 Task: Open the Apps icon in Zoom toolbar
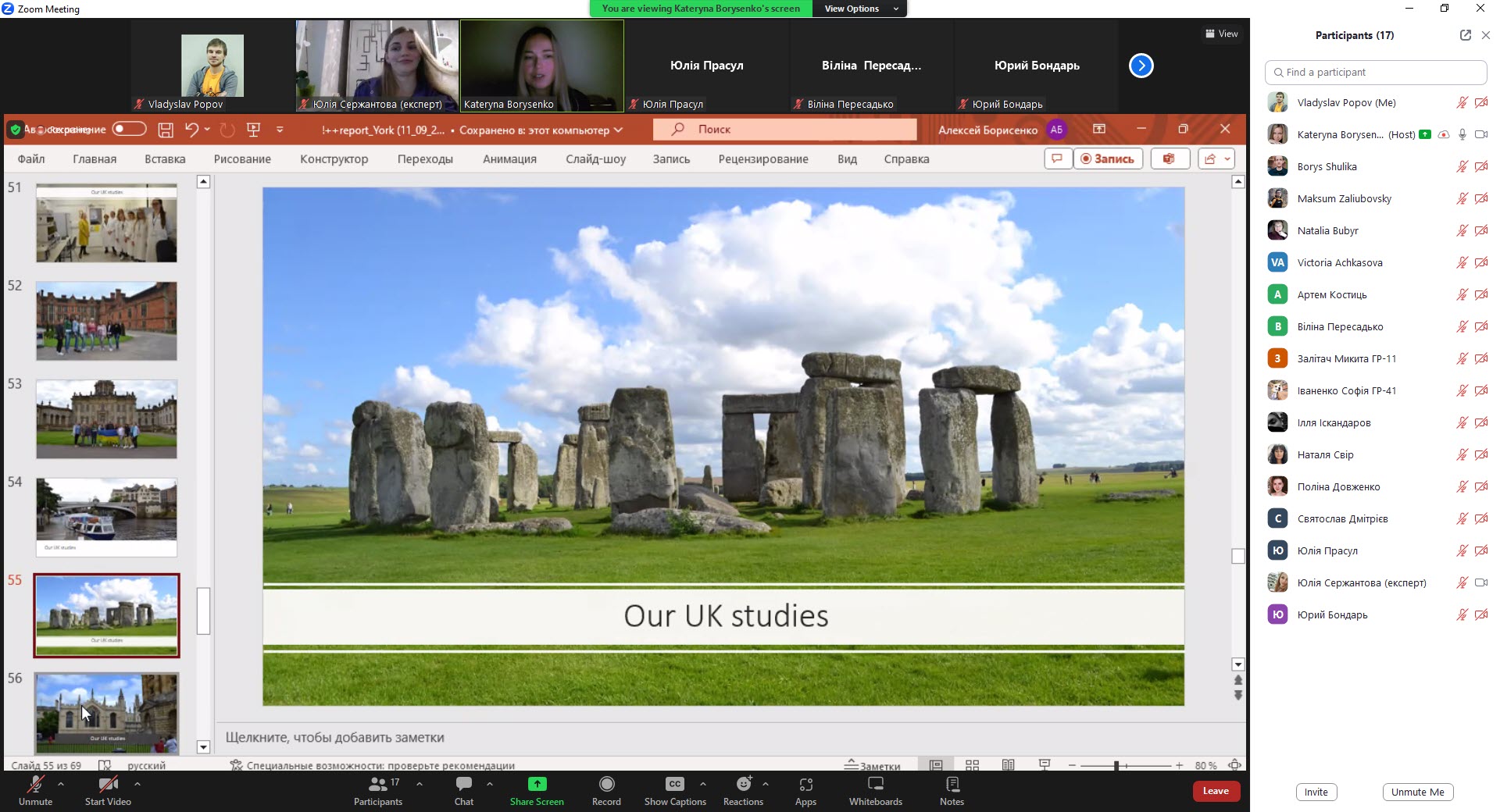805,785
